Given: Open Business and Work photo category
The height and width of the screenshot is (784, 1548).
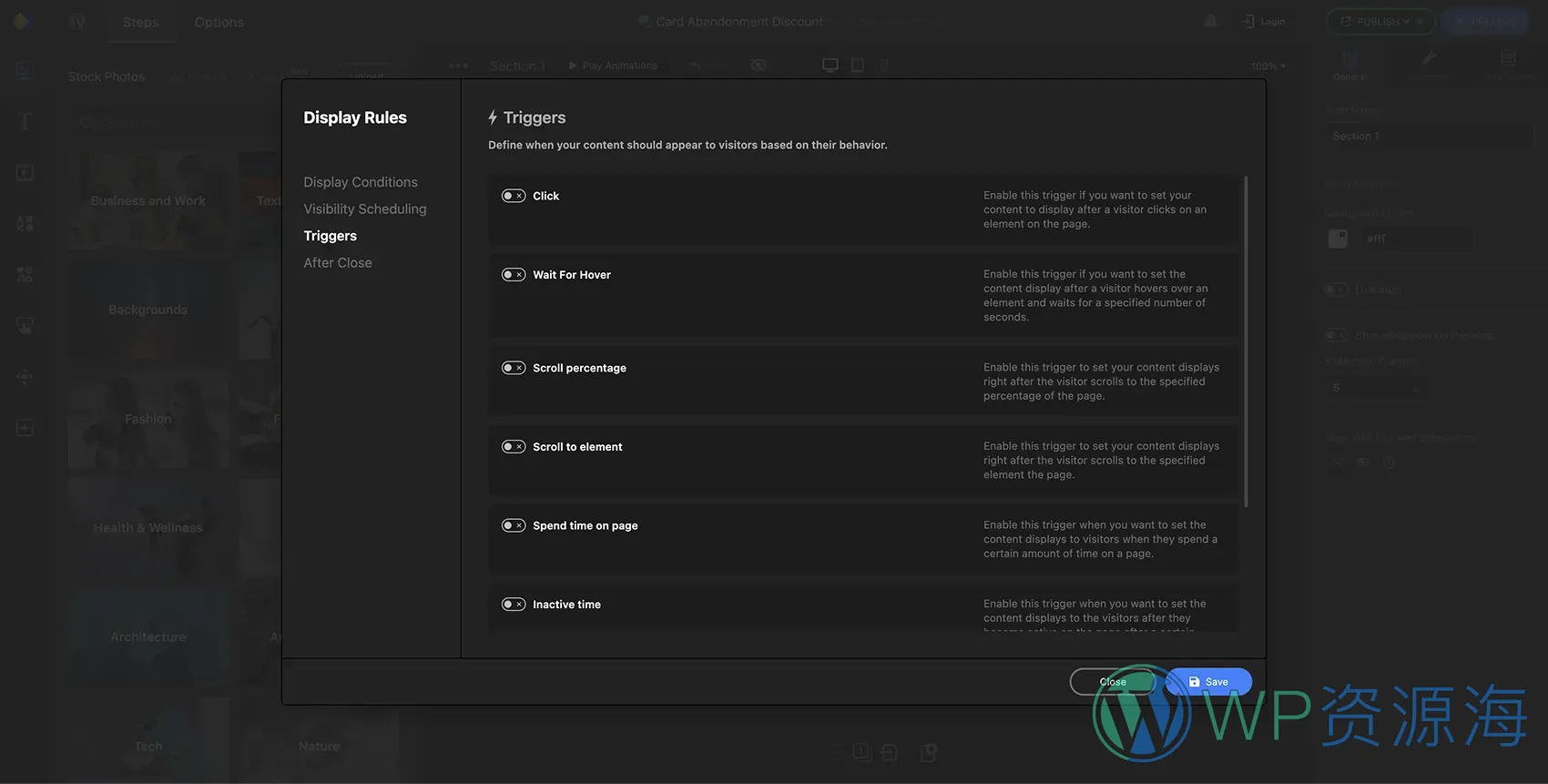Looking at the screenshot, I should point(148,200).
